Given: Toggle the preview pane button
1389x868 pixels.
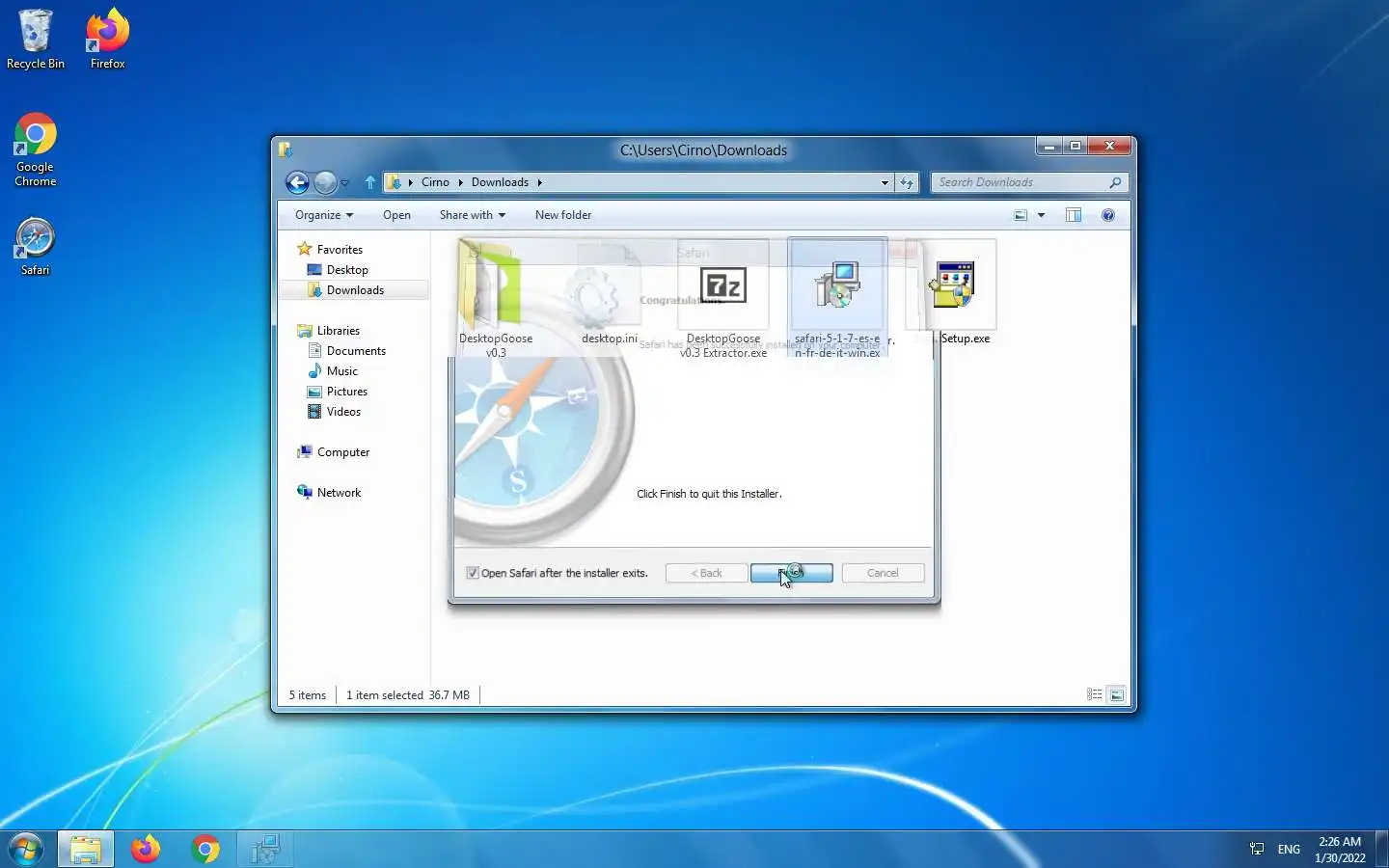Looking at the screenshot, I should 1074,215.
